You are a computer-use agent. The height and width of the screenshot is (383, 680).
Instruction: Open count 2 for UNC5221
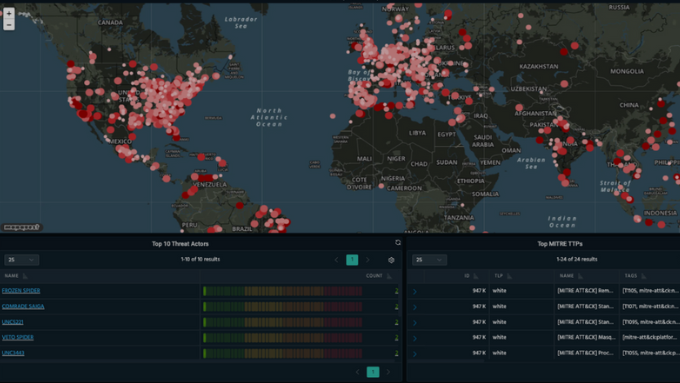[x=396, y=322]
